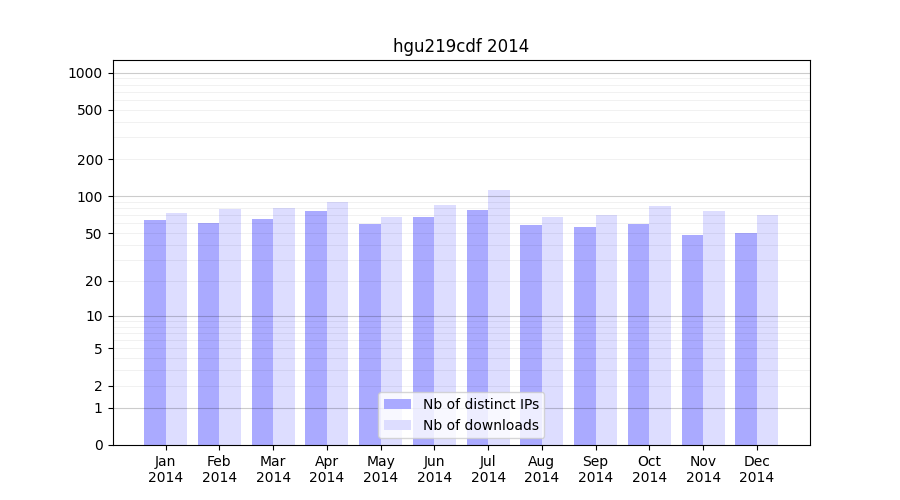Click the 1000 tick on the y-axis
The height and width of the screenshot is (500, 900).
[x=85, y=73]
